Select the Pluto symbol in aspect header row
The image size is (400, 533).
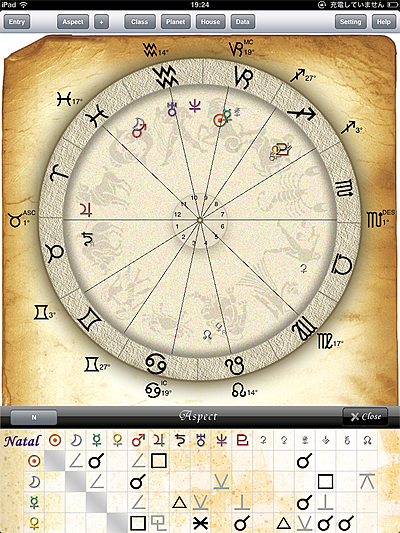click(242, 441)
